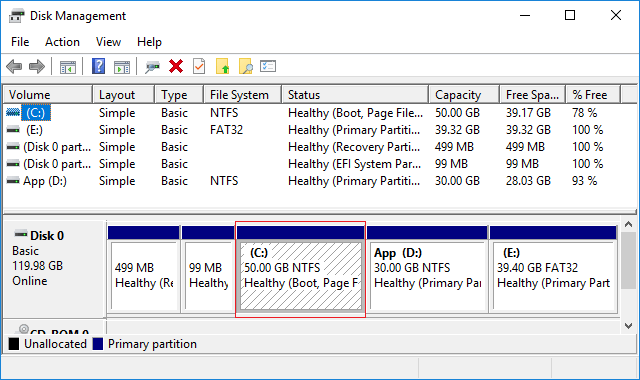
Task: Click the red X delete icon
Action: tap(176, 66)
